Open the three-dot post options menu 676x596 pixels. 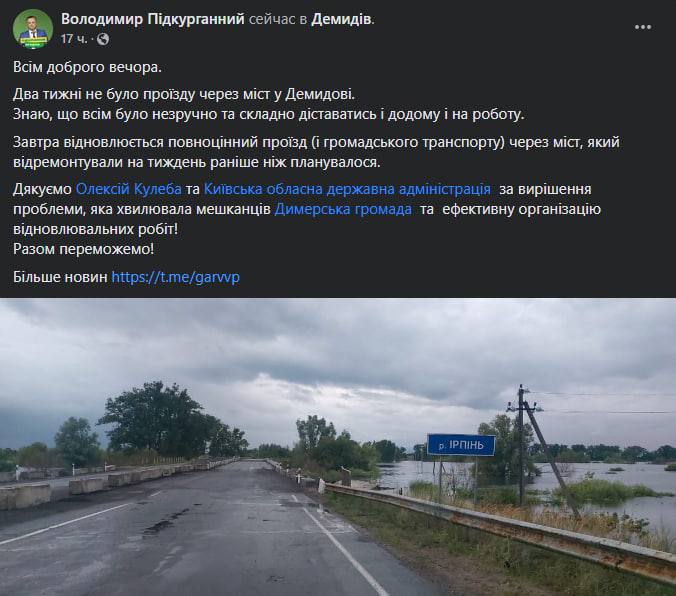643,27
